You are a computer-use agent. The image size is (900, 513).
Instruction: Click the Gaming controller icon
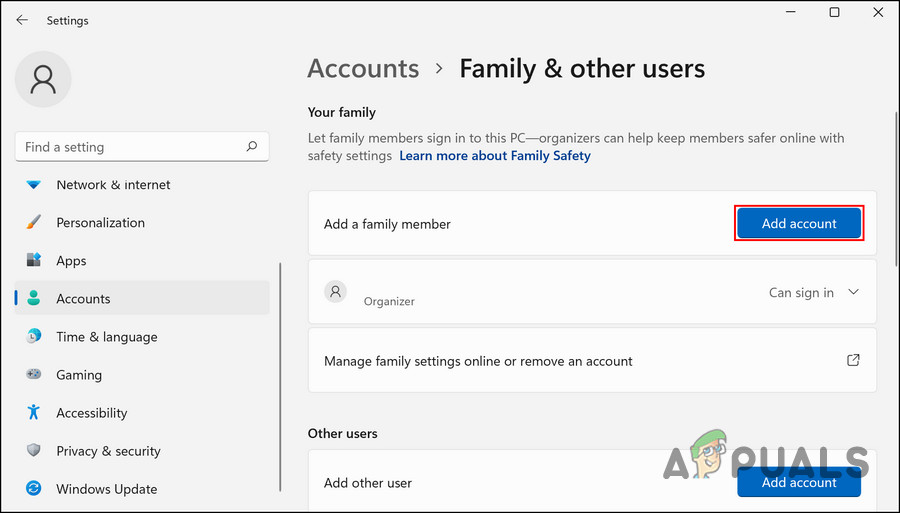click(x=34, y=375)
